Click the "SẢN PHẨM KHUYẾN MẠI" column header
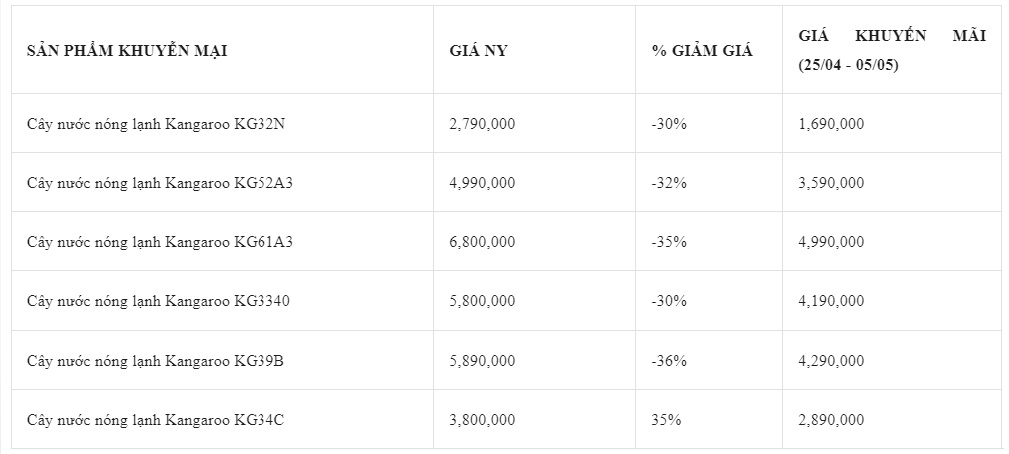The image size is (1009, 454). (127, 50)
